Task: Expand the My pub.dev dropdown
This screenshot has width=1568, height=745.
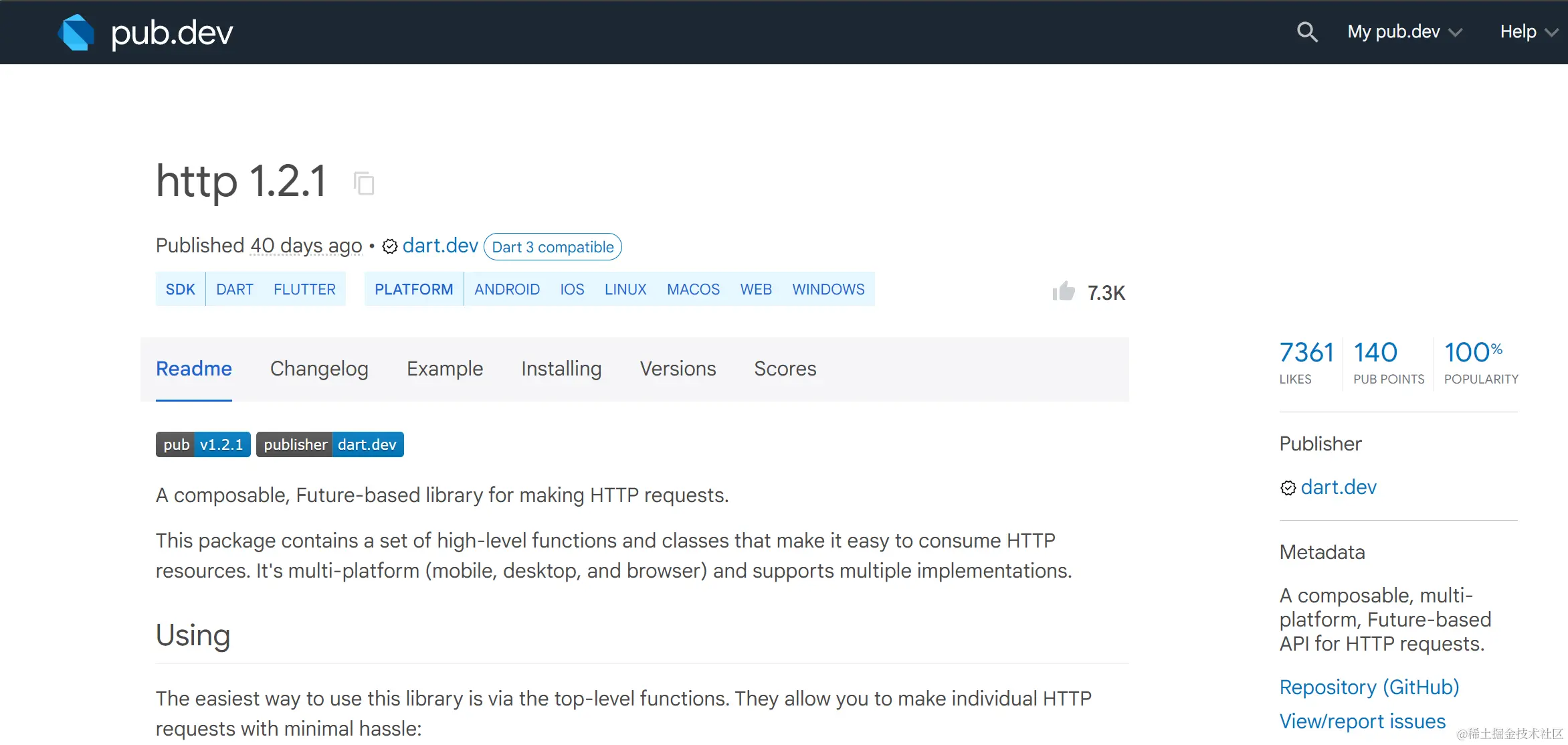Action: click(1404, 32)
